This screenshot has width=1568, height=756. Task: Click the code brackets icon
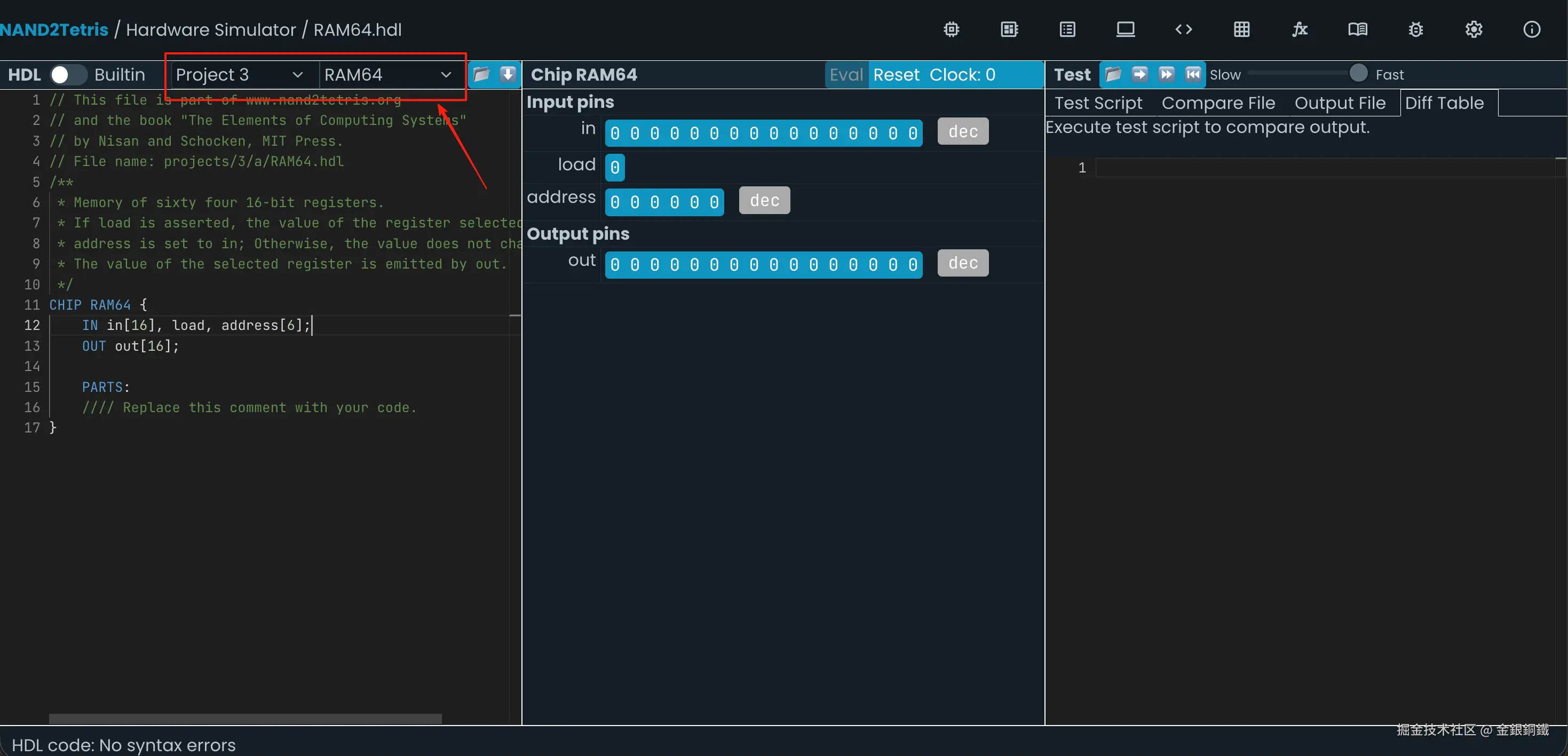1183,29
